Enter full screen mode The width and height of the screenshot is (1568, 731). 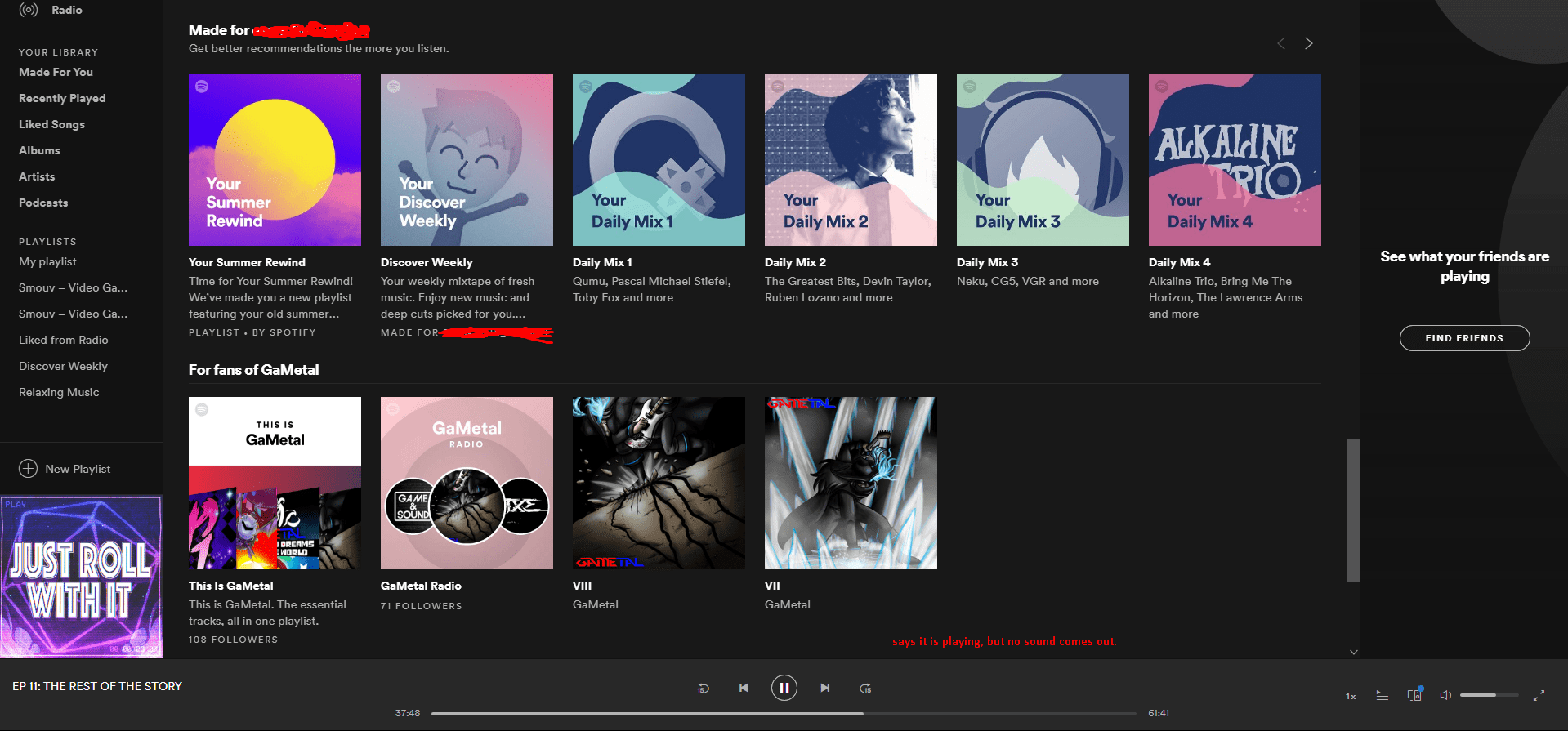point(1539,695)
